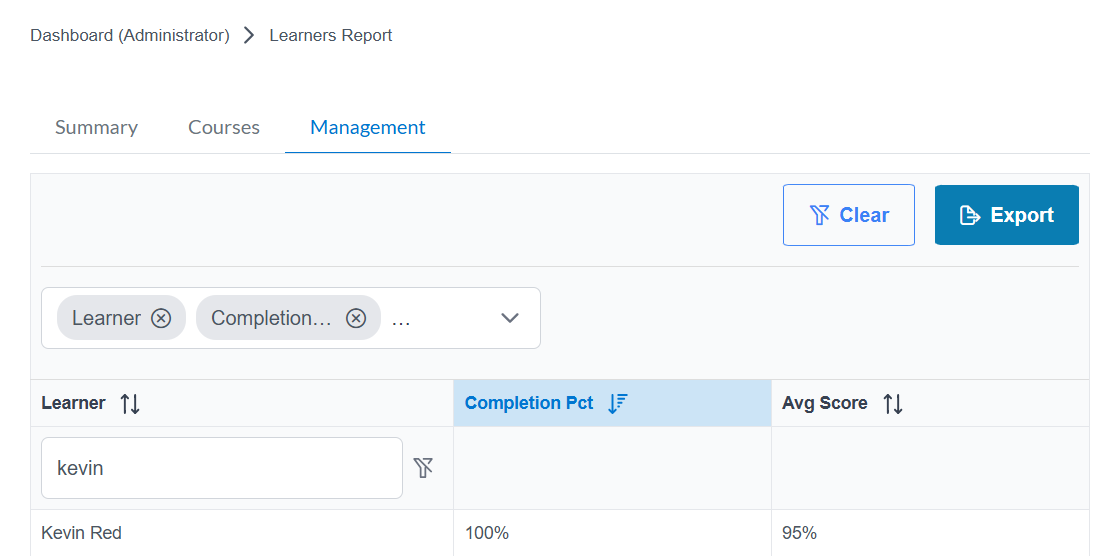Viewport: 1110px width, 556px height.
Task: Expand the column multiselect dropdown chevron
Action: coord(510,318)
